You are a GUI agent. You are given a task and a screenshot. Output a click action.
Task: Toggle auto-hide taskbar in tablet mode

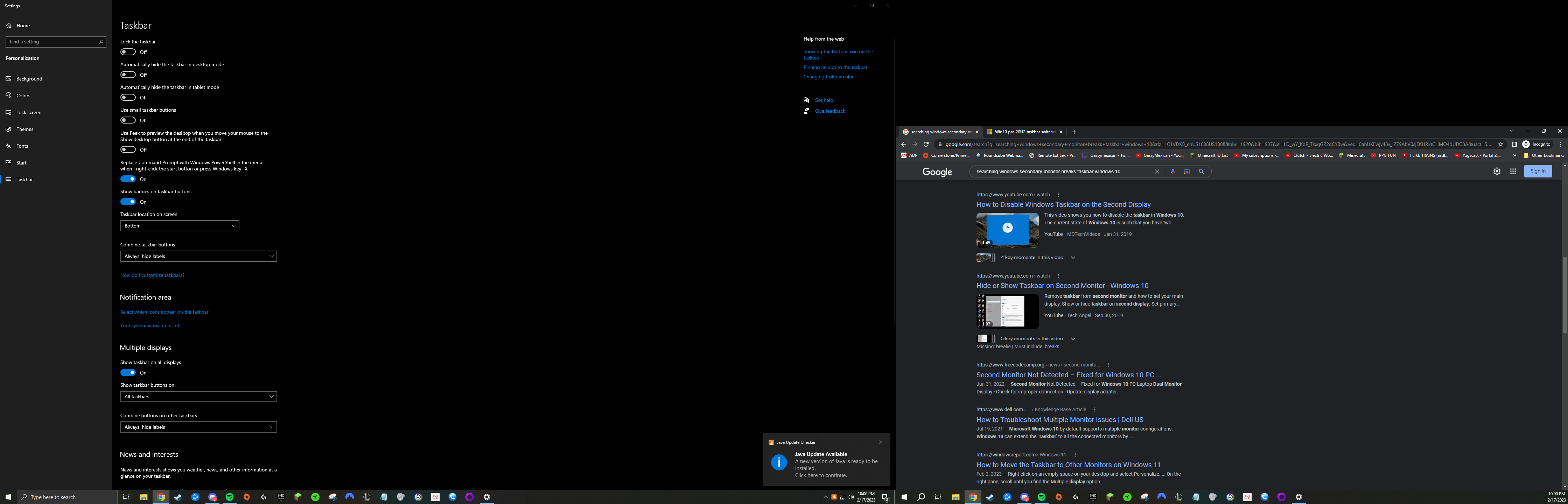(128, 97)
